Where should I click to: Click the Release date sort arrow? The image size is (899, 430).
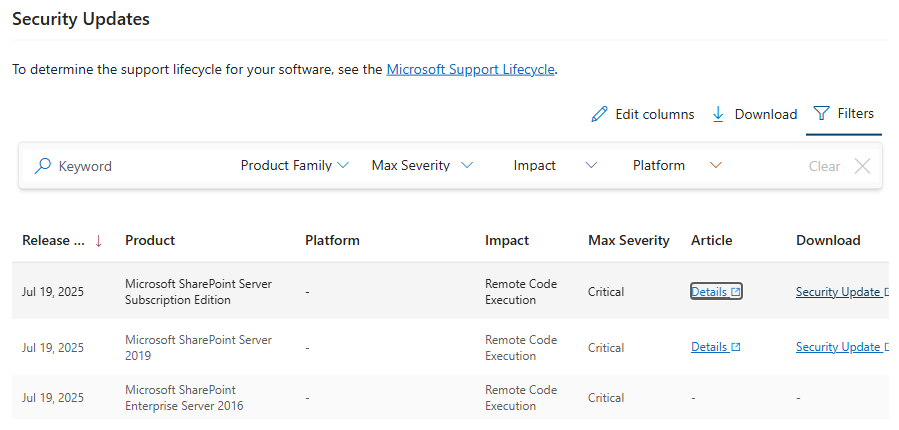[x=98, y=240]
